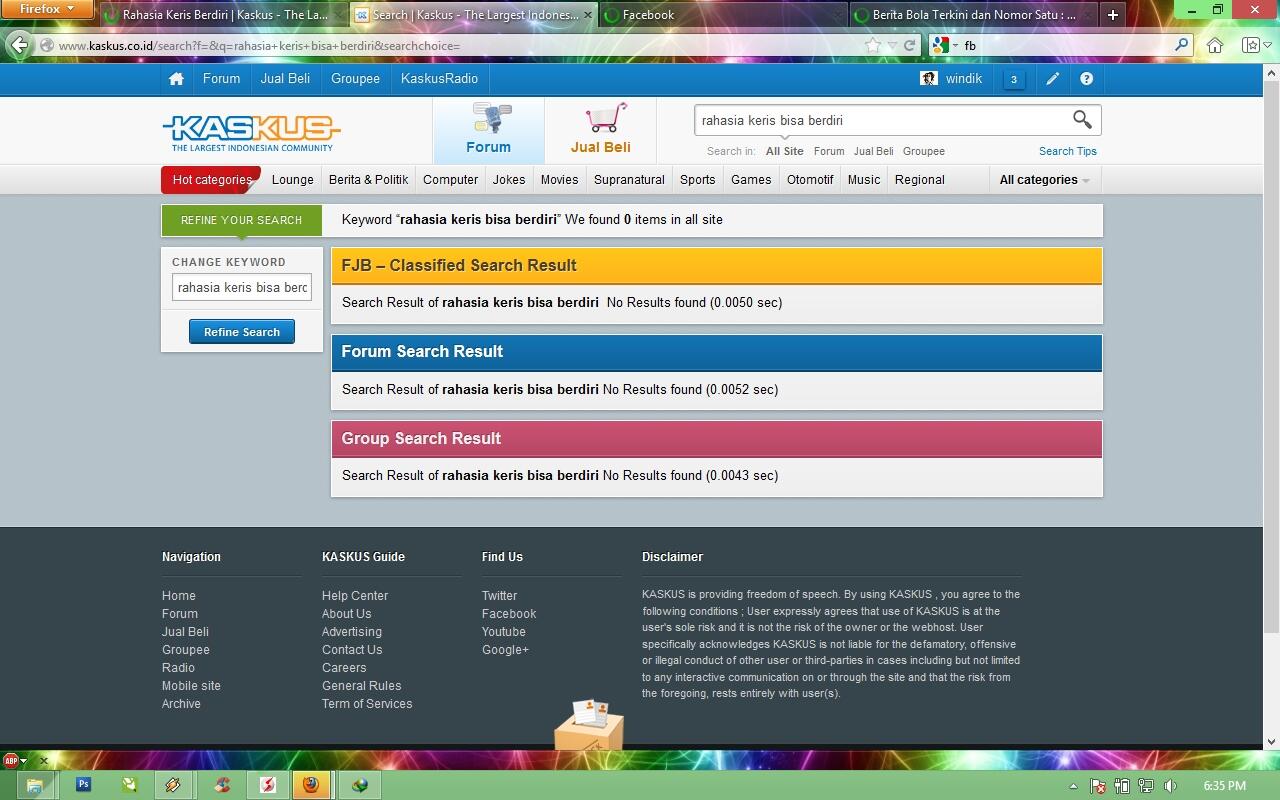Switch to the Berita Bola Terkini tab
1280x800 pixels.
[971, 15]
